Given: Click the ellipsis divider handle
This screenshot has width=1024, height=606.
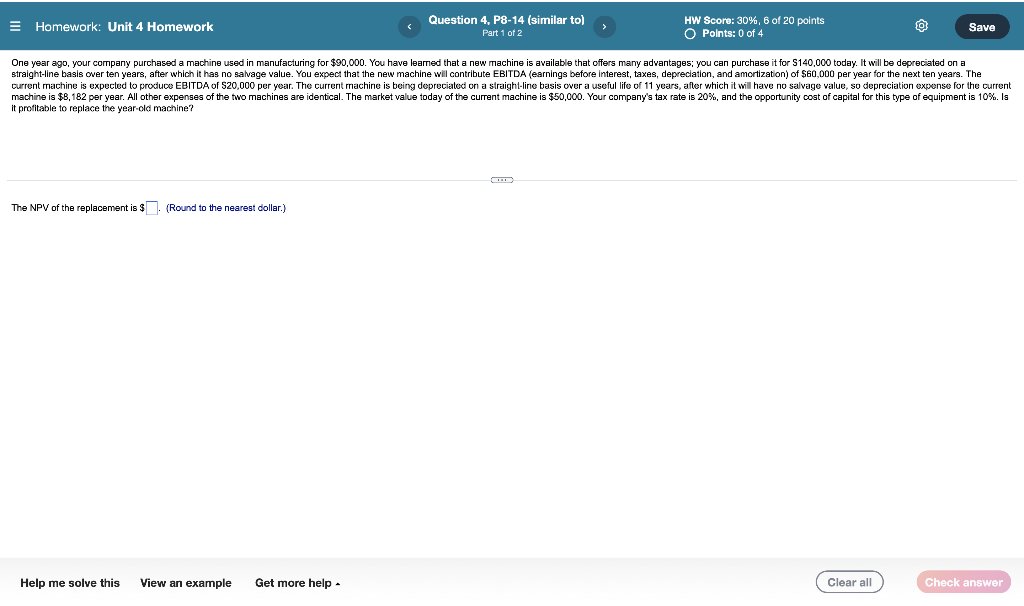Looking at the screenshot, I should click(501, 179).
